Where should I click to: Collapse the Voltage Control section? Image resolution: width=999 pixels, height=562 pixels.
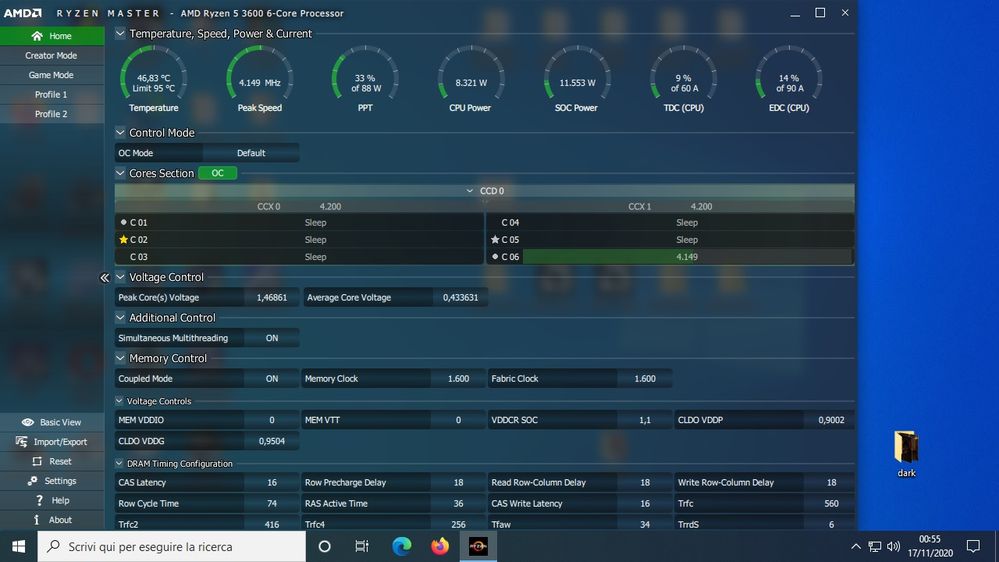120,277
